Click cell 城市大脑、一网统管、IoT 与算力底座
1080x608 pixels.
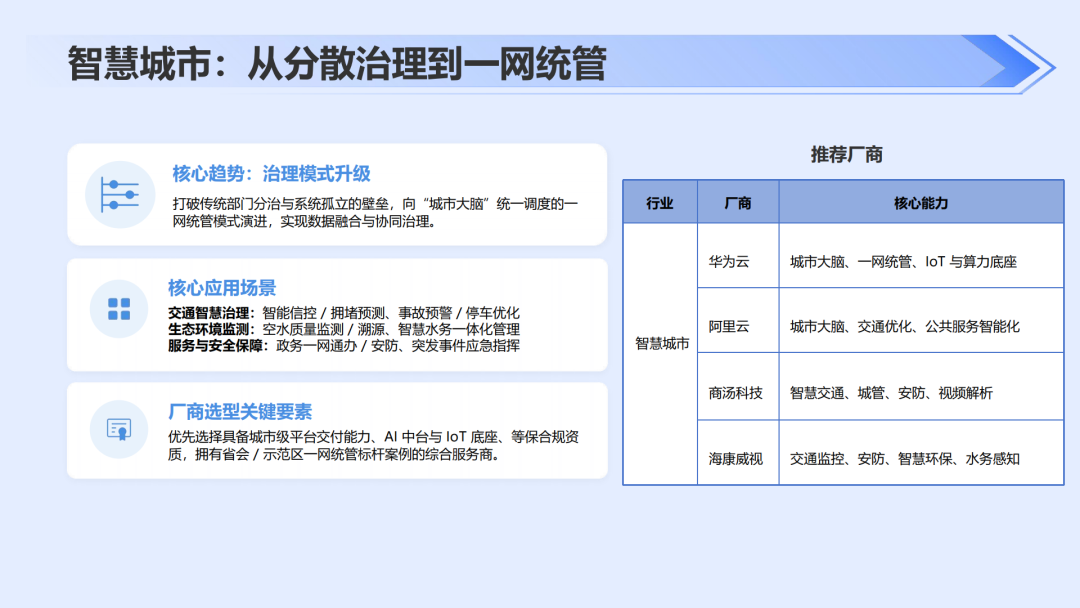[x=921, y=255]
